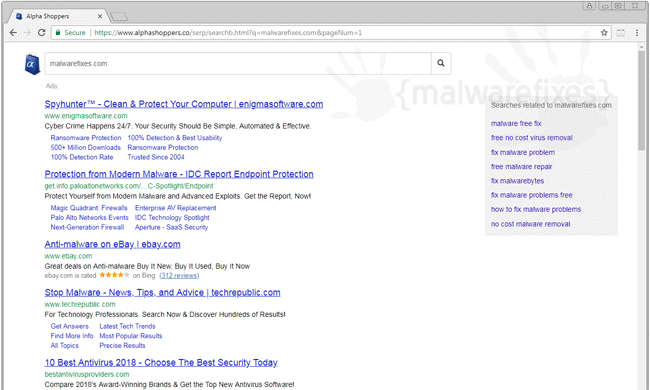Viewport: 650px width, 390px height.
Task: Open Spyhunter Clean & Protect ad link
Action: point(184,104)
